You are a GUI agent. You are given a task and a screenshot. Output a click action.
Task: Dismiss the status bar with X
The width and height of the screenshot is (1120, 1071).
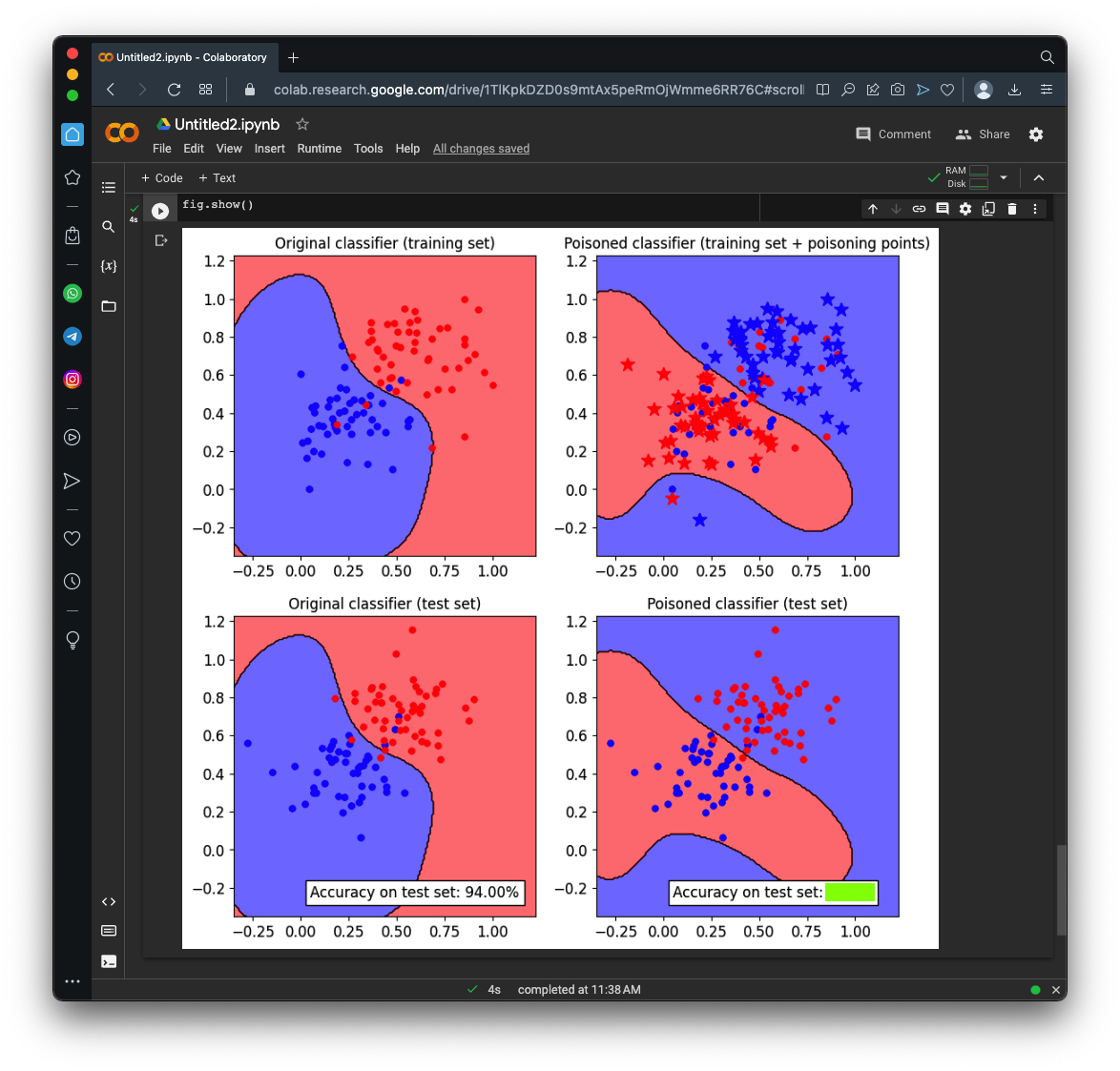pos(1056,990)
